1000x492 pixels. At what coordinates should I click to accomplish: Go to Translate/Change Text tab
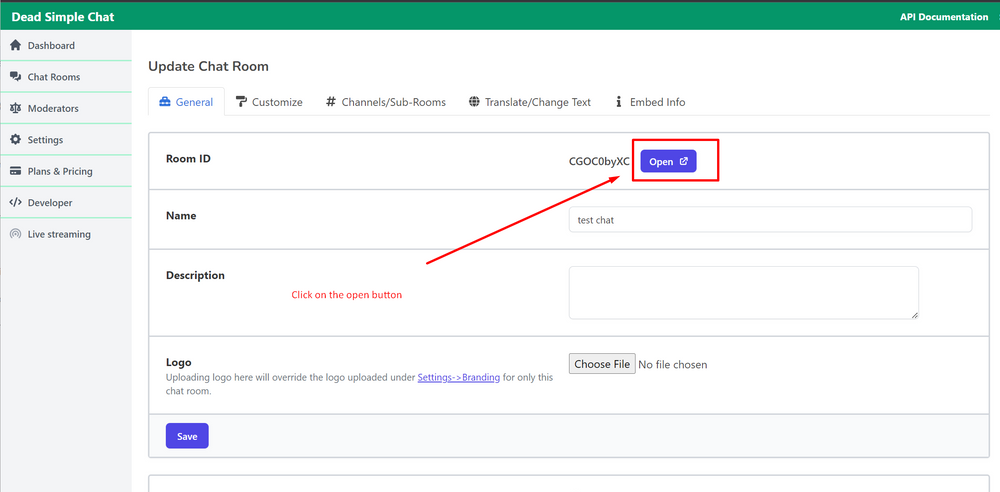[529, 102]
